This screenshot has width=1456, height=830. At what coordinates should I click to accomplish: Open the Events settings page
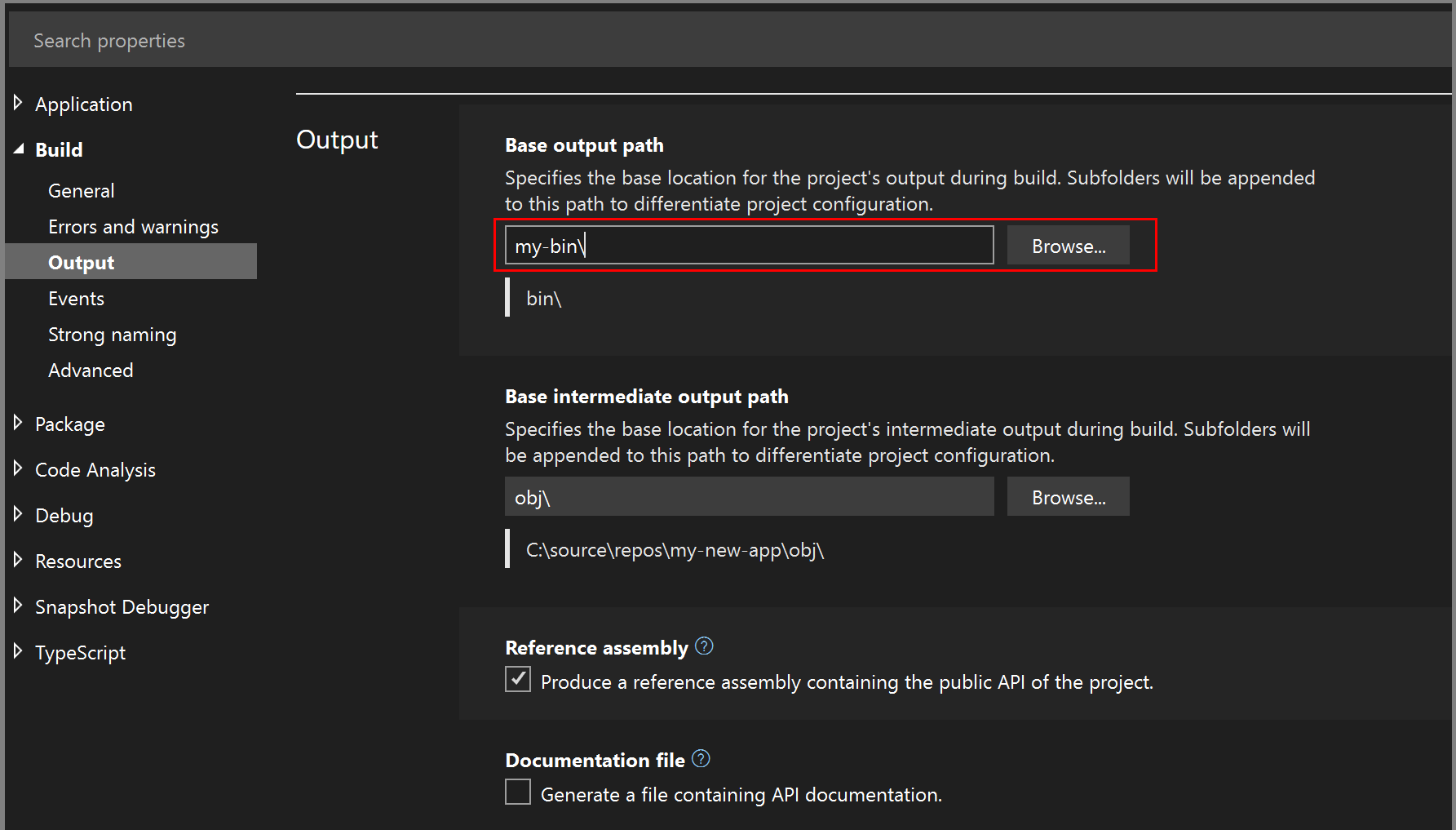pos(76,298)
